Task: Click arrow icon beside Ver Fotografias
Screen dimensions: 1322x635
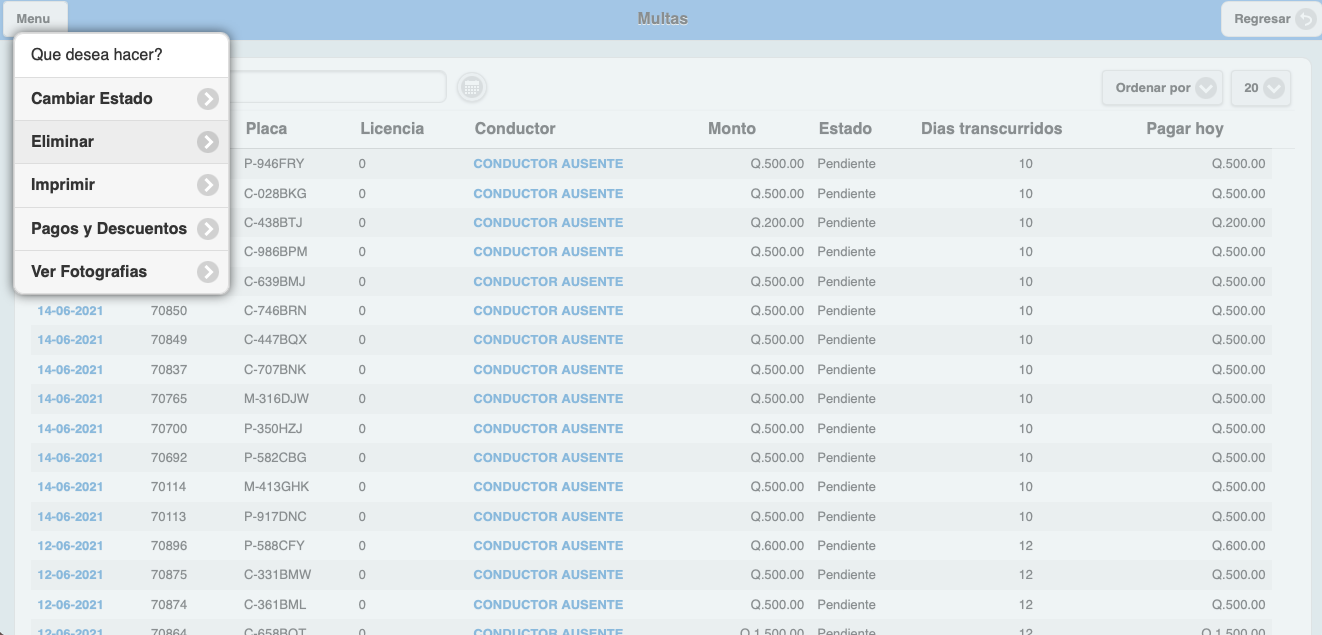Action: [207, 272]
